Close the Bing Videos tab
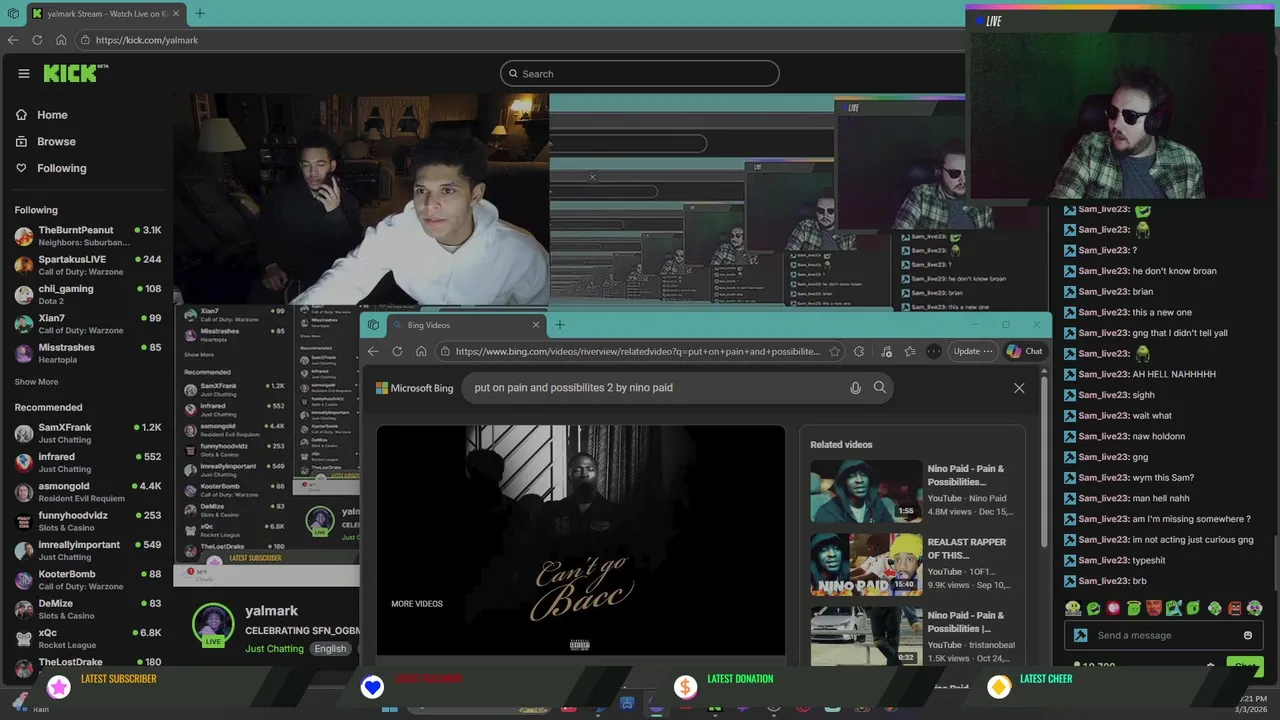This screenshot has height=720, width=1280. click(x=536, y=325)
